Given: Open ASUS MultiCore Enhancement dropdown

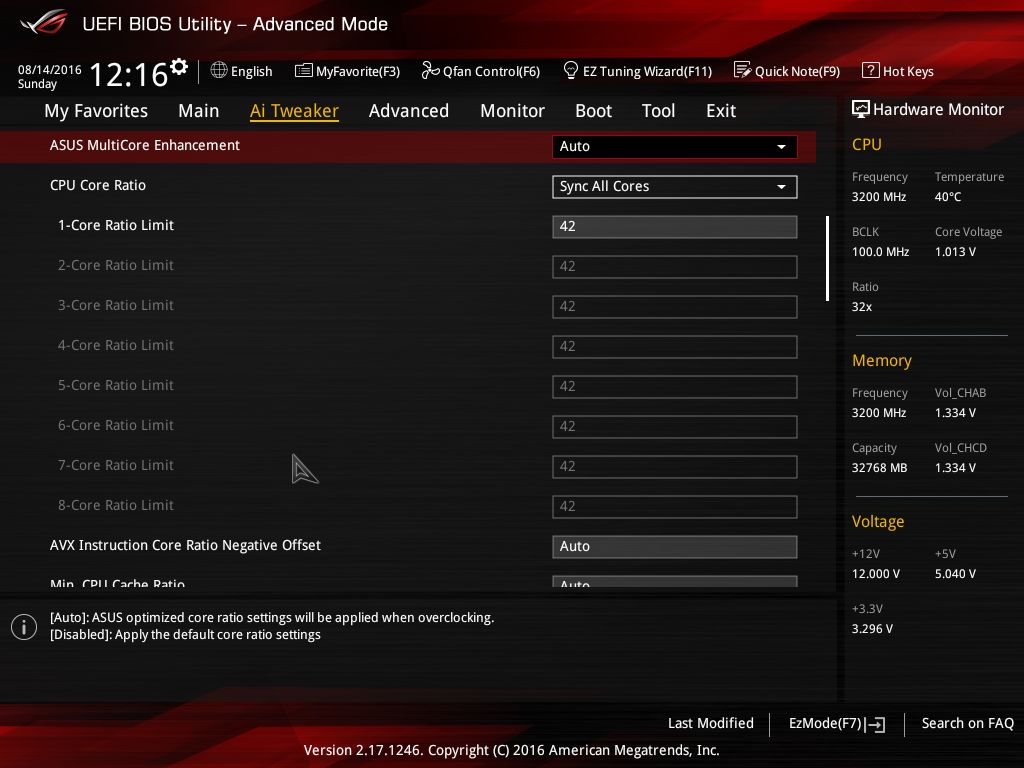Looking at the screenshot, I should point(674,146).
